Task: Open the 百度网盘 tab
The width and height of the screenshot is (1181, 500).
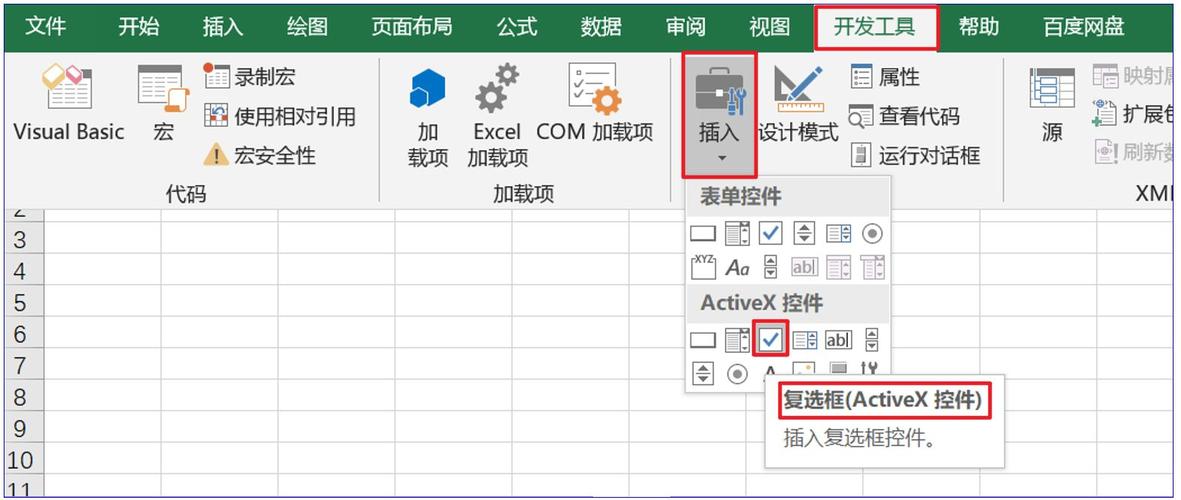Action: pyautogui.click(x=1084, y=28)
